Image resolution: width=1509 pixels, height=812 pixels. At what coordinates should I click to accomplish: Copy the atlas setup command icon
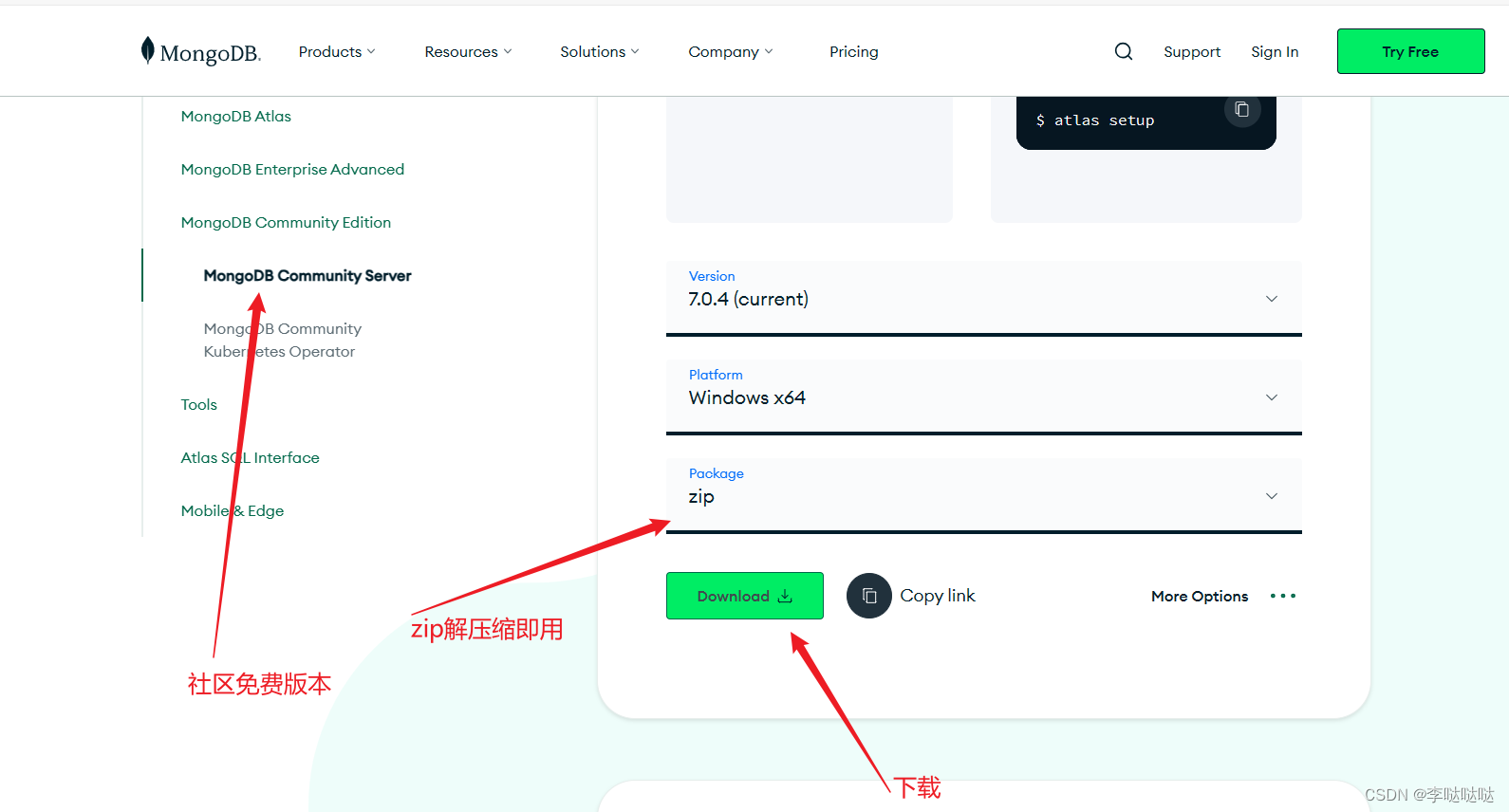1241,110
